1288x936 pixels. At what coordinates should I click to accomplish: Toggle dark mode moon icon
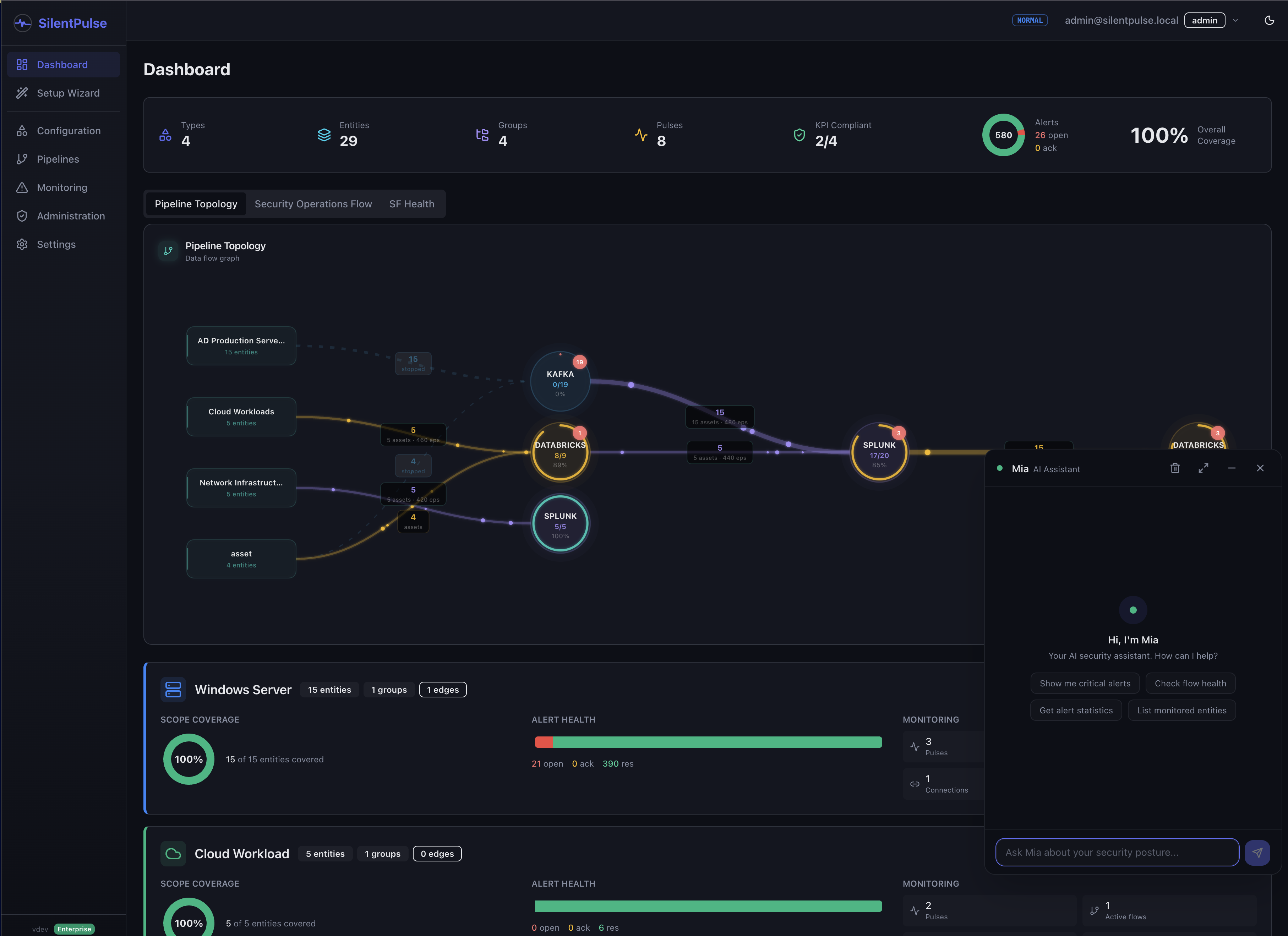1269,21
